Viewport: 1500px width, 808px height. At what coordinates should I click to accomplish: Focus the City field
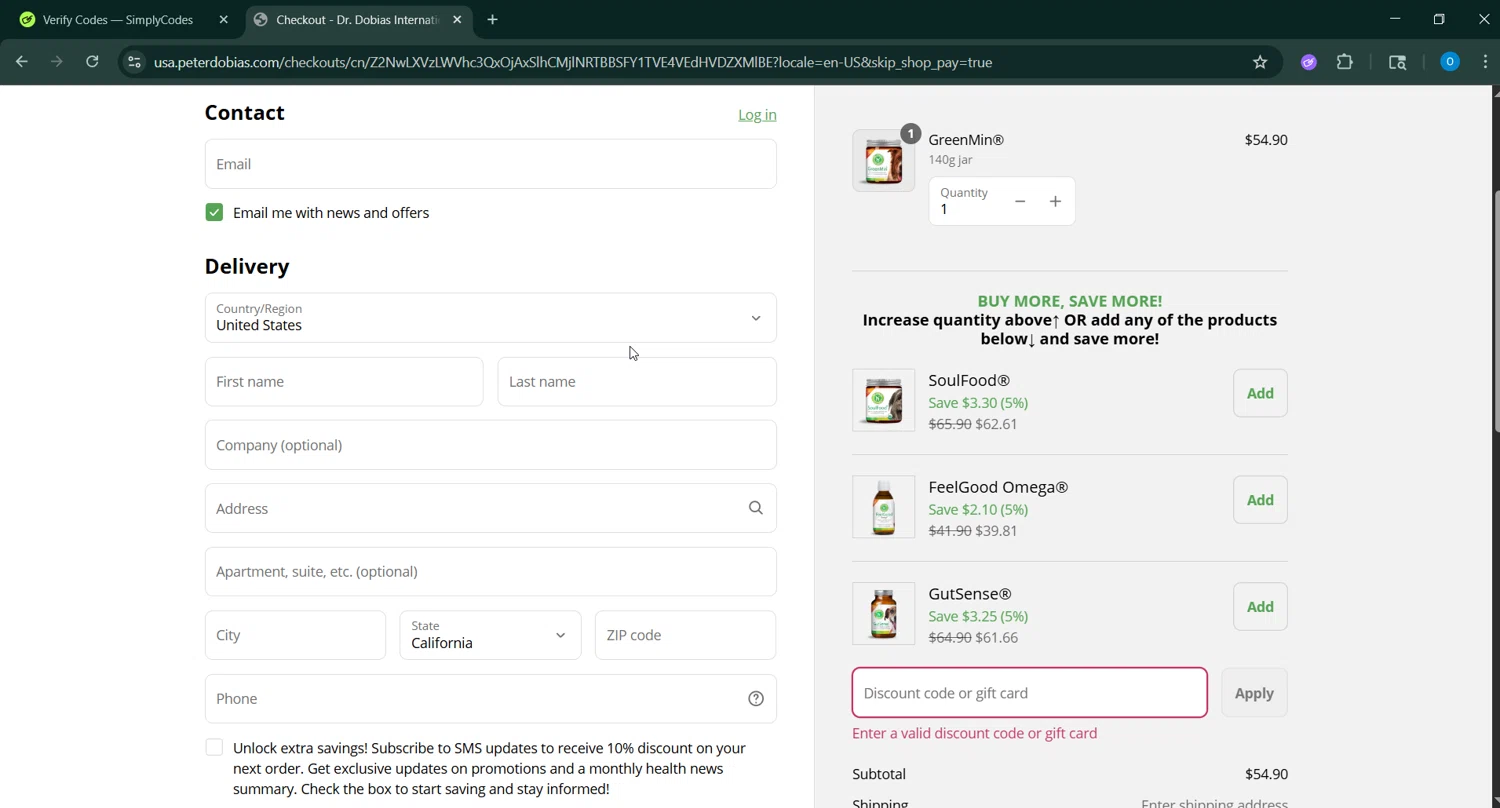click(x=295, y=635)
